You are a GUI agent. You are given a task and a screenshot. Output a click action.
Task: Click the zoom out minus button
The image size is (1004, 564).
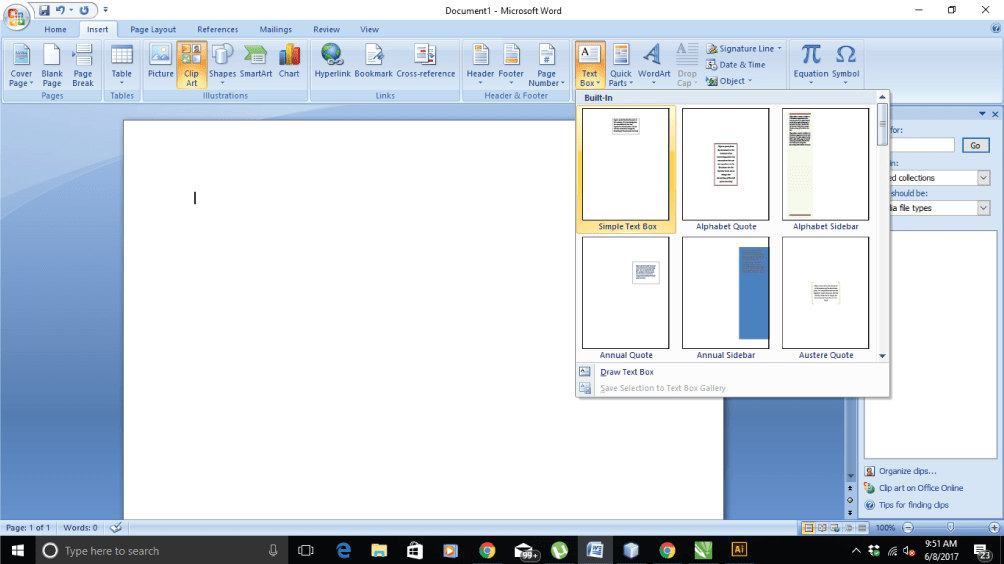coord(907,528)
